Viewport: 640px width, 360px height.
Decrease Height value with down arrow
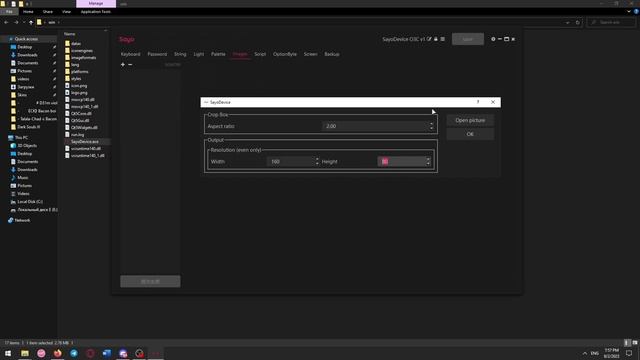[x=428, y=164]
